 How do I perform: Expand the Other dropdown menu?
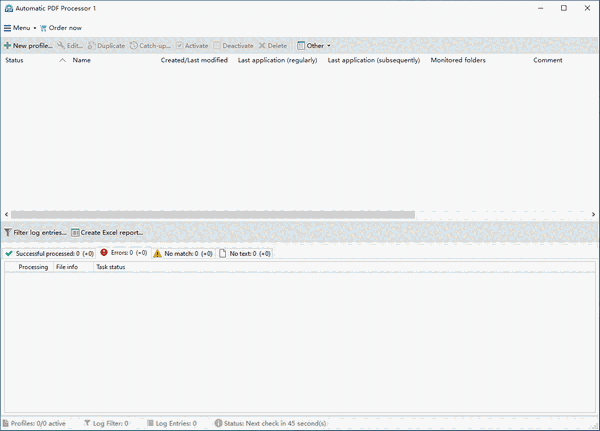coord(314,46)
